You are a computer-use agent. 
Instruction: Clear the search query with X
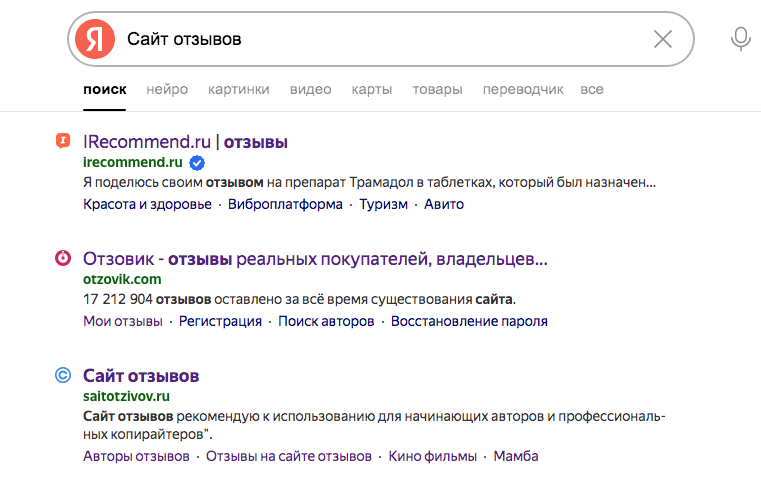(x=662, y=39)
